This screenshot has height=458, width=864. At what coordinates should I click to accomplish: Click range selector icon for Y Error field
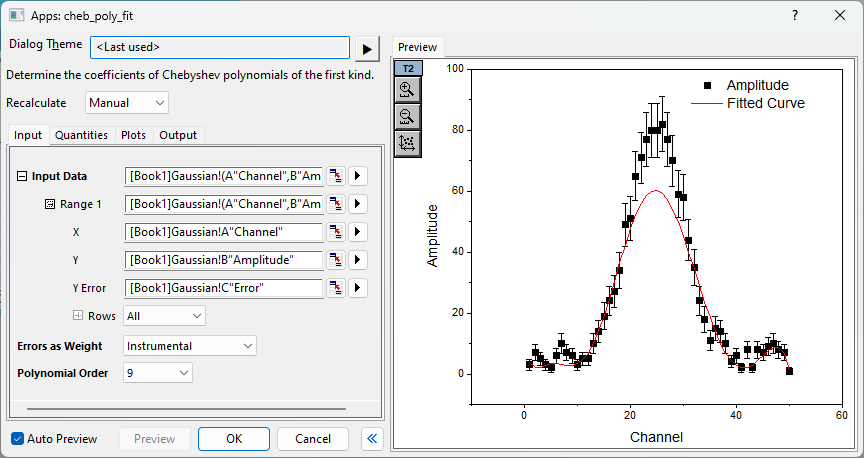tap(336, 288)
